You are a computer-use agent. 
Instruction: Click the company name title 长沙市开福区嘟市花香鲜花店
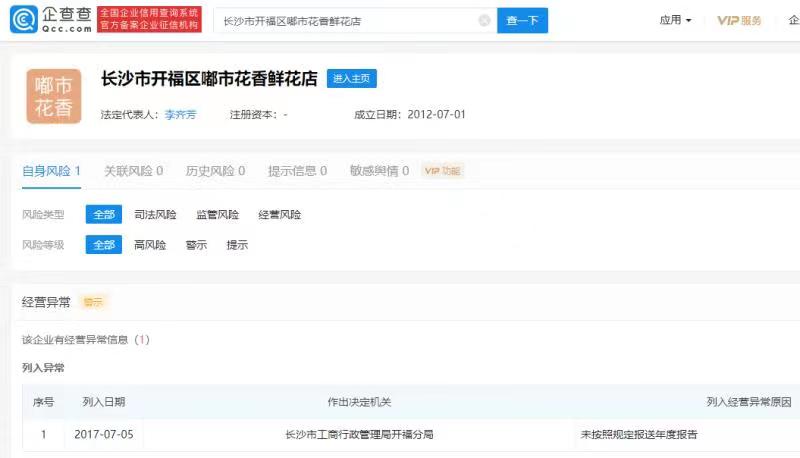click(209, 79)
